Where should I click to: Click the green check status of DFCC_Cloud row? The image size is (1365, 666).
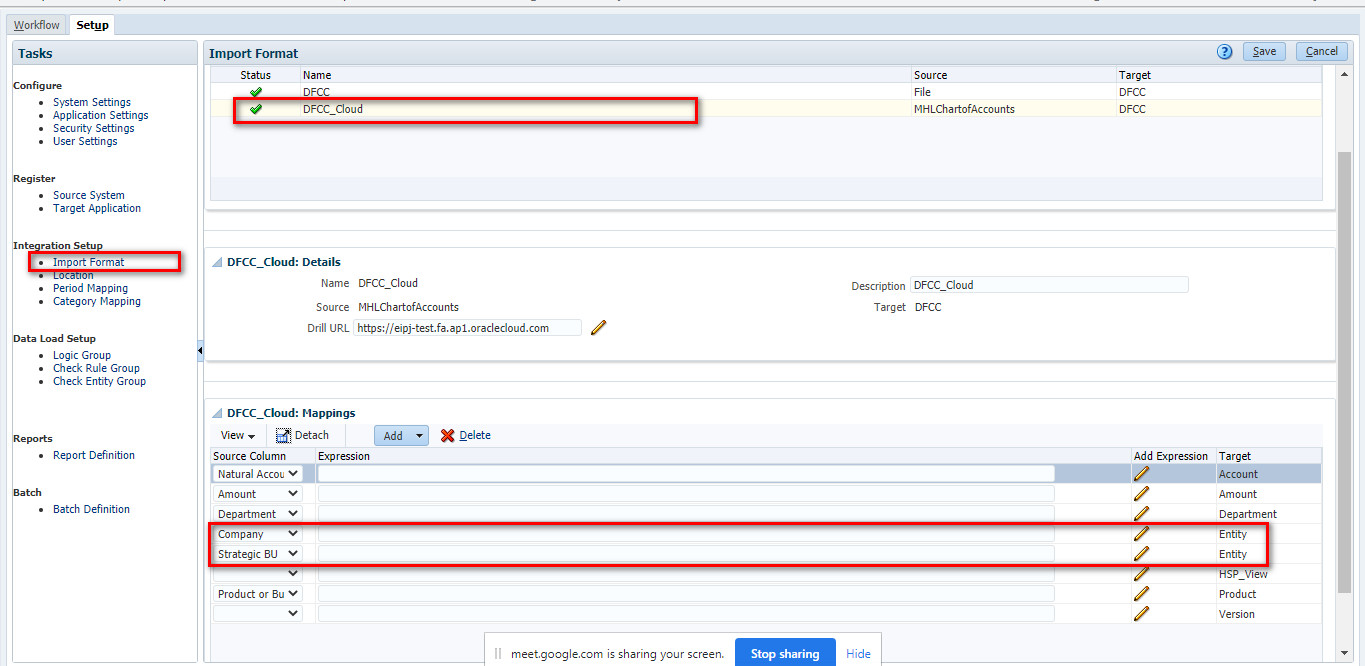click(x=256, y=109)
